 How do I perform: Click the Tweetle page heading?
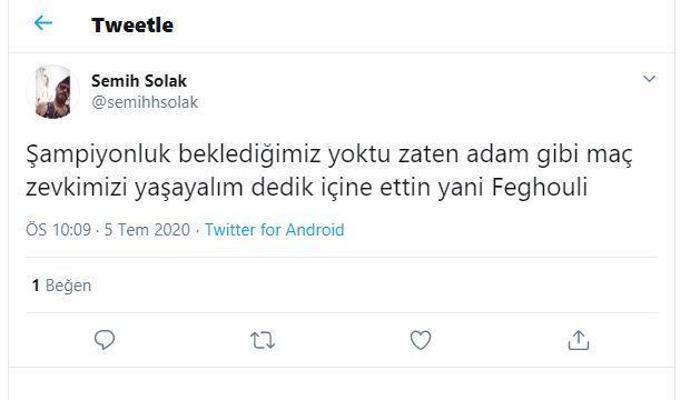click(132, 25)
